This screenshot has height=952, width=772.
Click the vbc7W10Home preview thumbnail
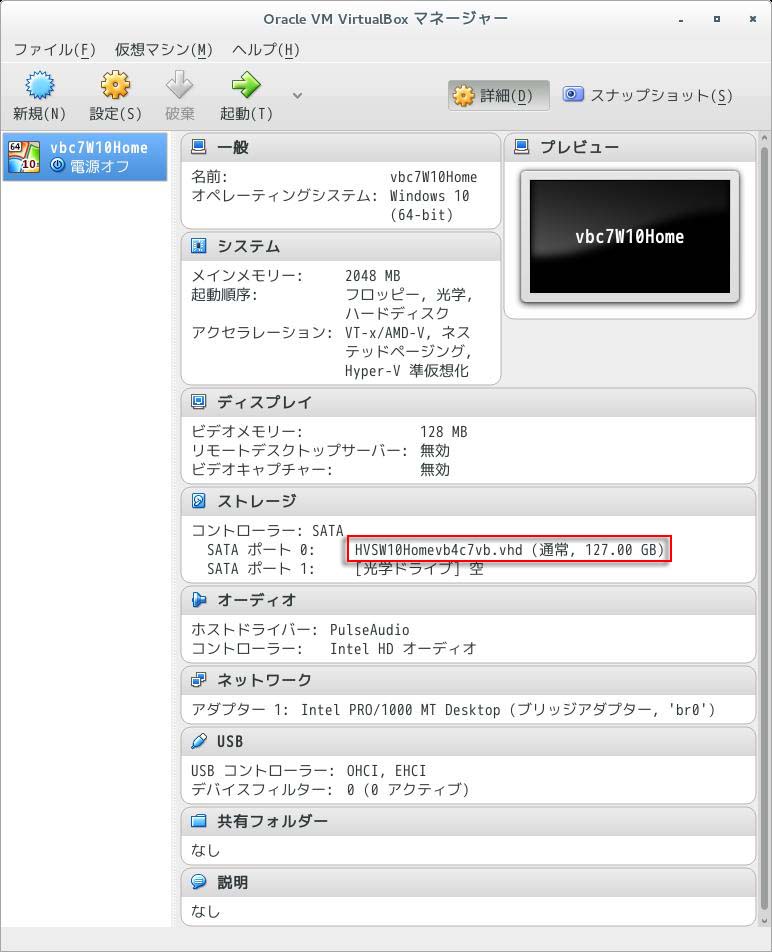[x=630, y=236]
